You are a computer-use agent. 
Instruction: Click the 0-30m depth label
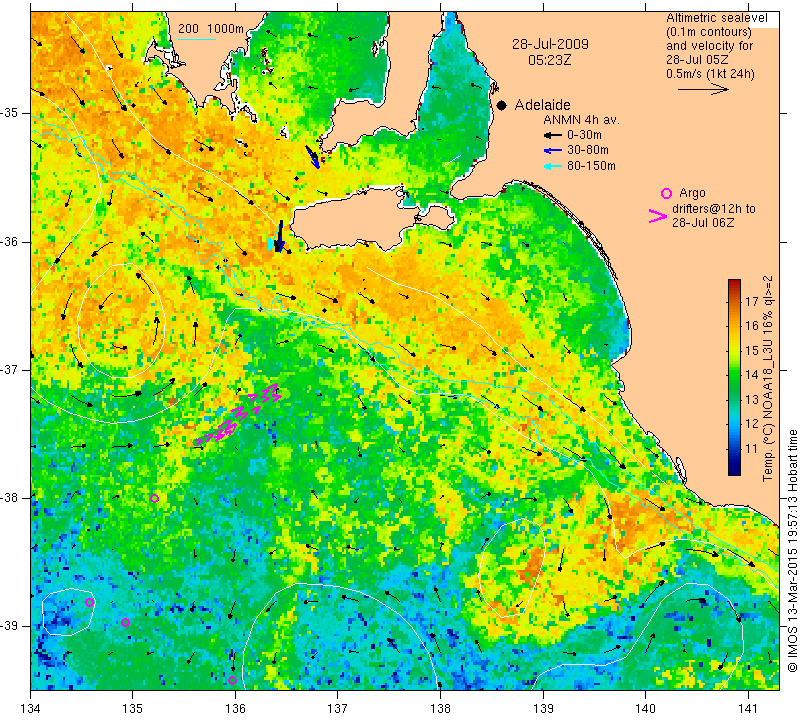[x=584, y=135]
